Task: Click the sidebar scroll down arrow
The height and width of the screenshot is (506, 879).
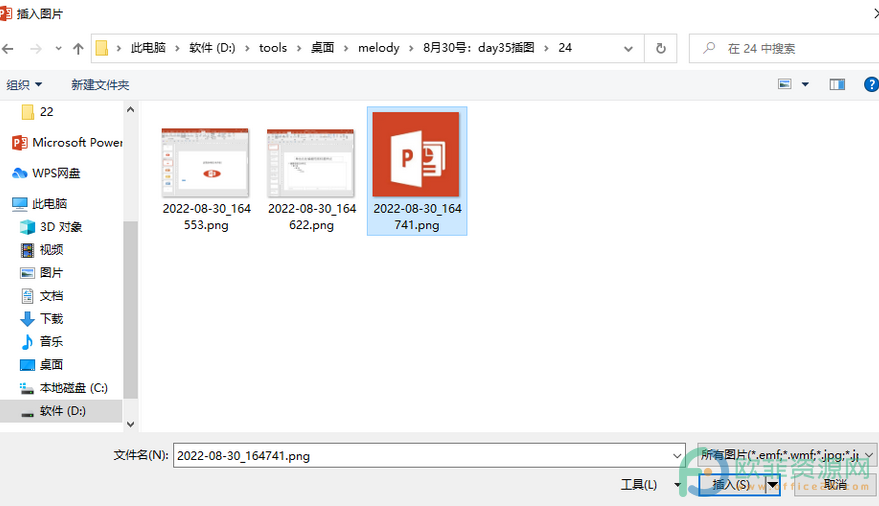Action: pos(131,424)
